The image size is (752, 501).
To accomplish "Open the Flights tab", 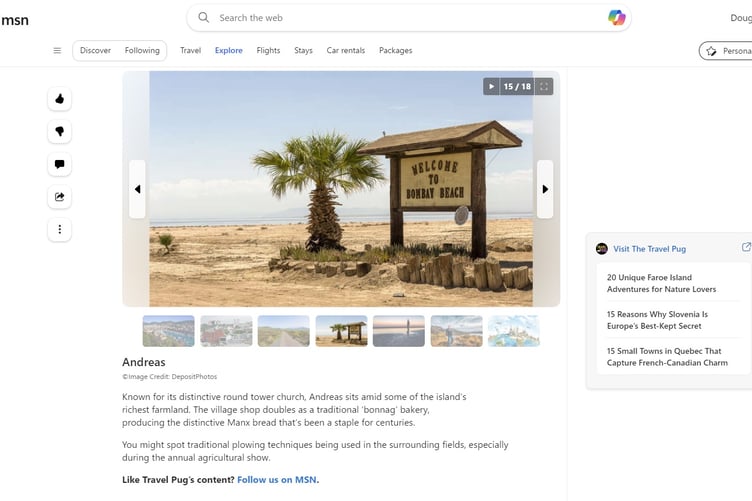I will pyautogui.click(x=268, y=50).
